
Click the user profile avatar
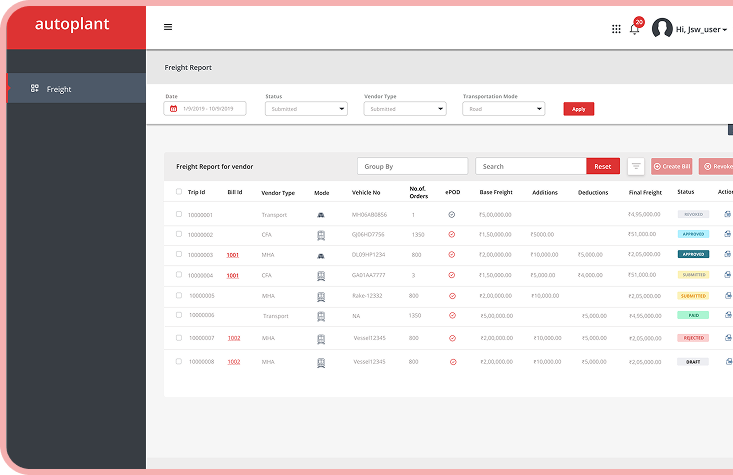(x=662, y=29)
